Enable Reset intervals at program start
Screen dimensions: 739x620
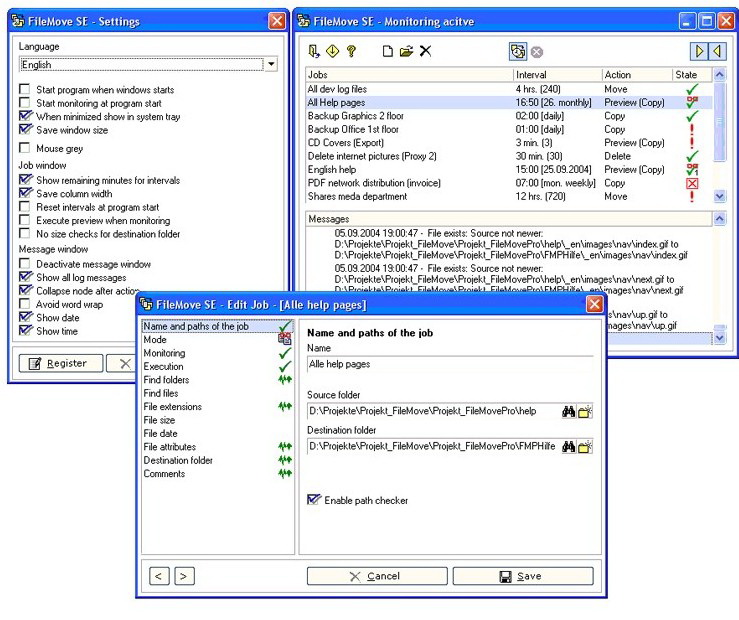[x=25, y=207]
